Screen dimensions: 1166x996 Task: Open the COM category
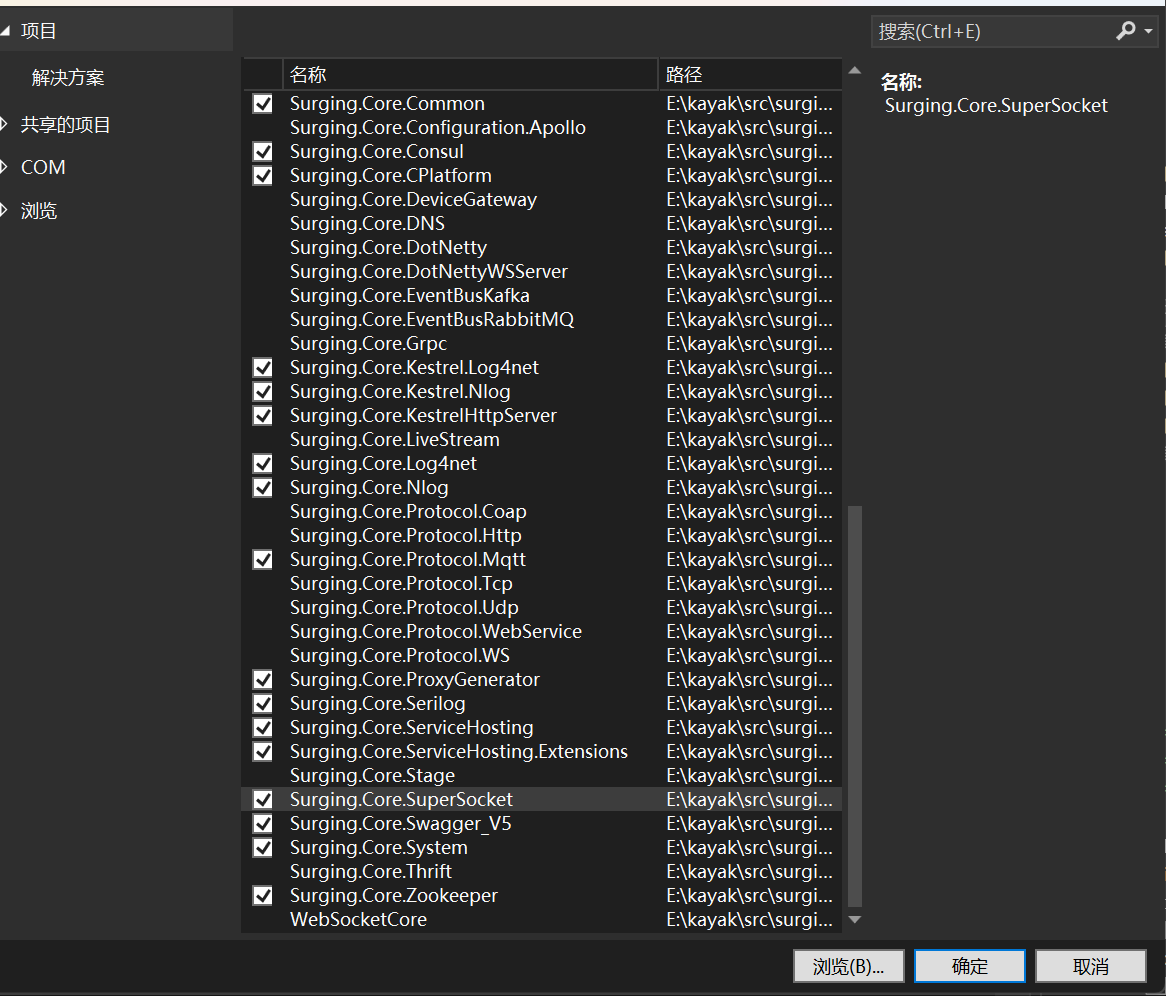[43, 167]
